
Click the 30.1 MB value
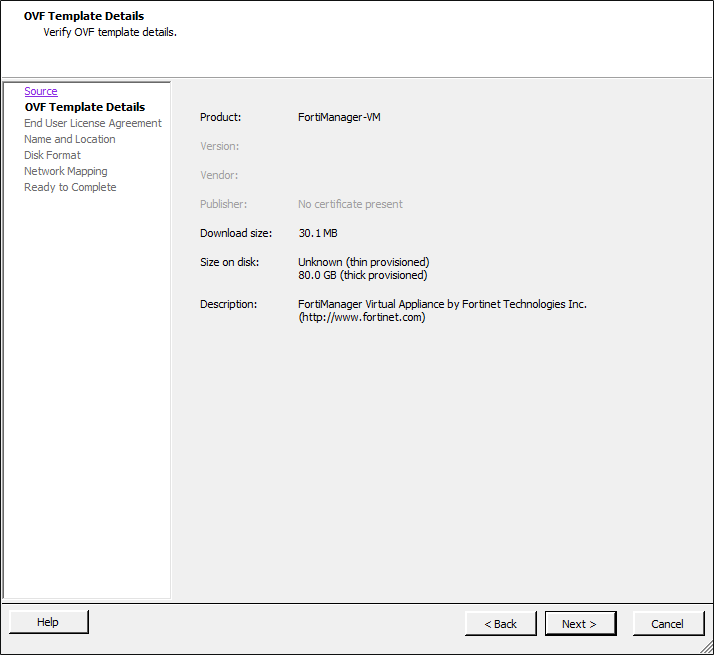[318, 233]
